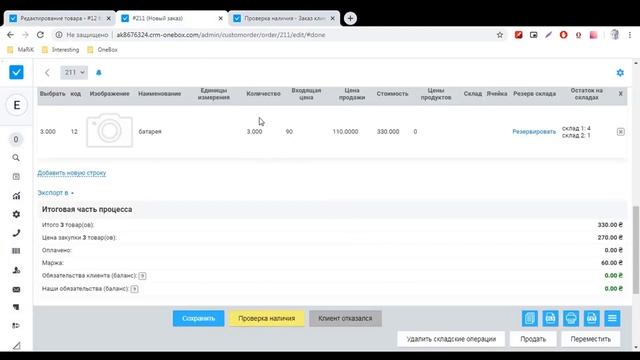Open the MaRiK bookmark folder
640x360 pixels.
[20, 50]
